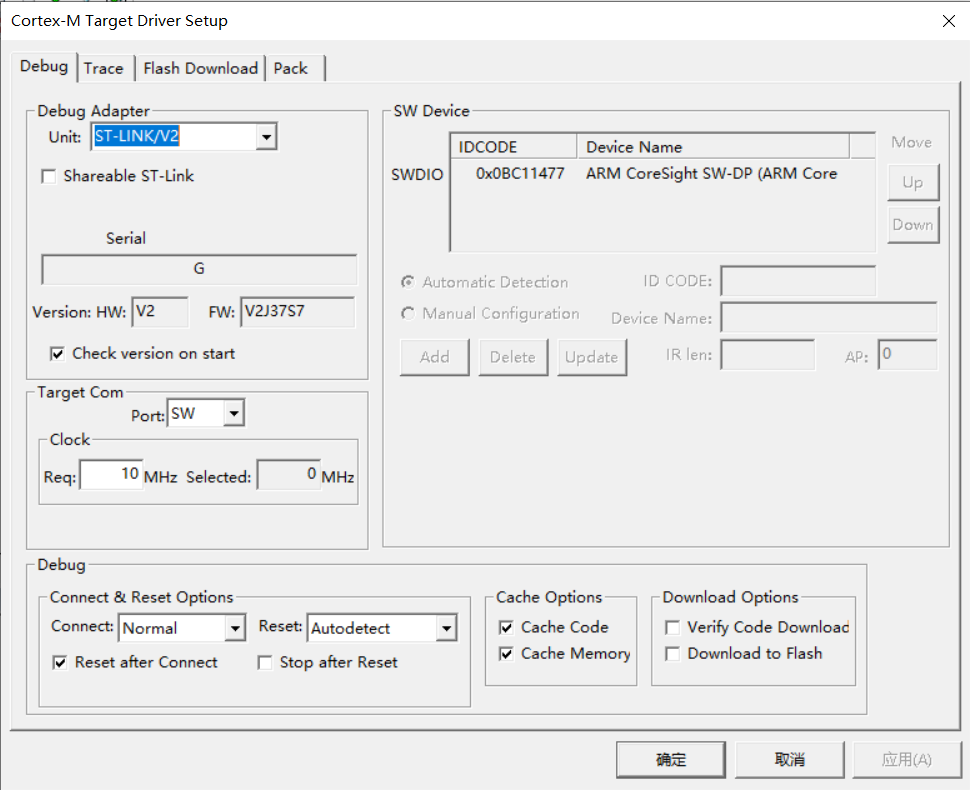970x790 pixels.
Task: Disable the Cache Code option
Action: pos(506,628)
